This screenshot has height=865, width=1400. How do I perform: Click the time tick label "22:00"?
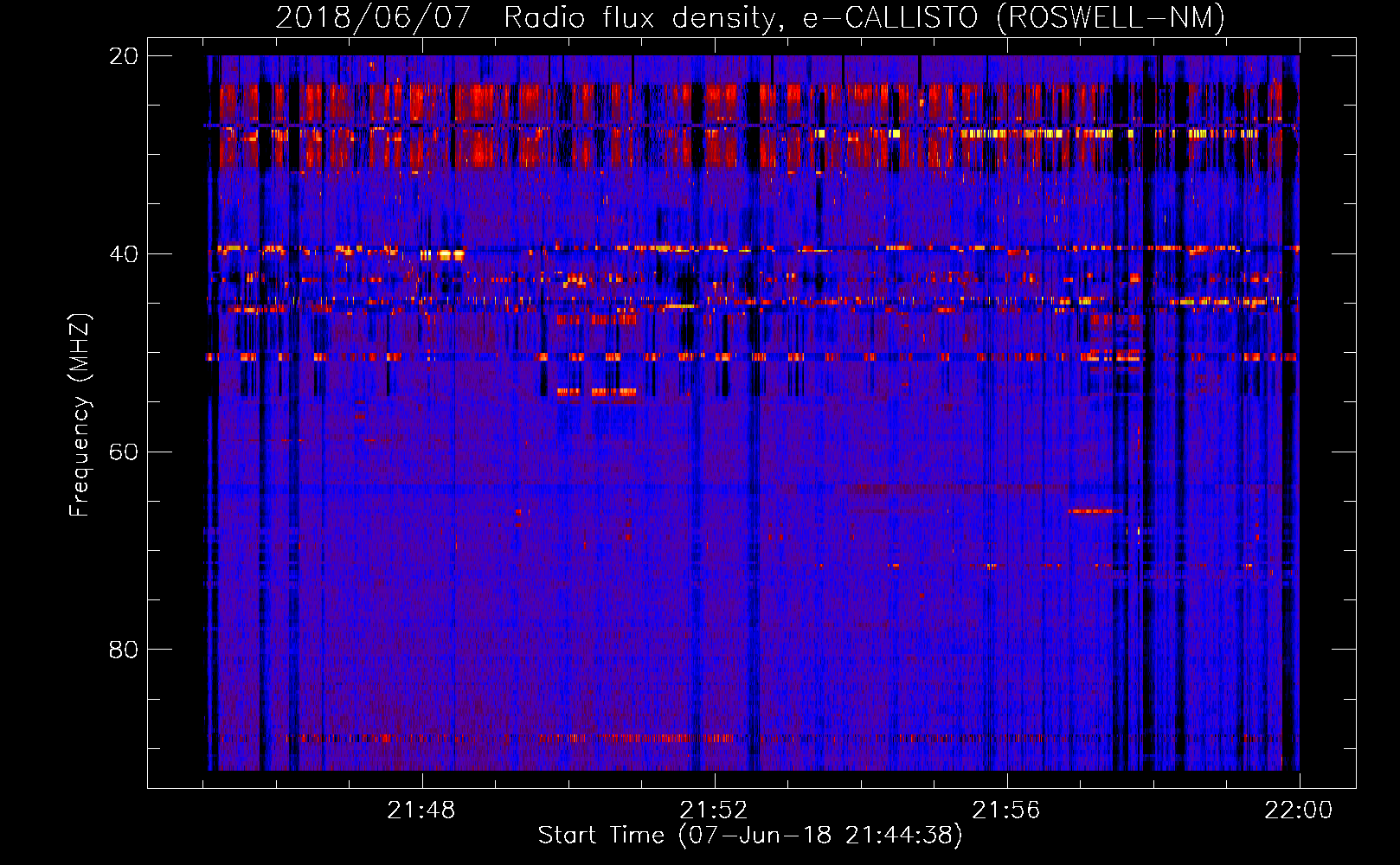pos(1299,811)
